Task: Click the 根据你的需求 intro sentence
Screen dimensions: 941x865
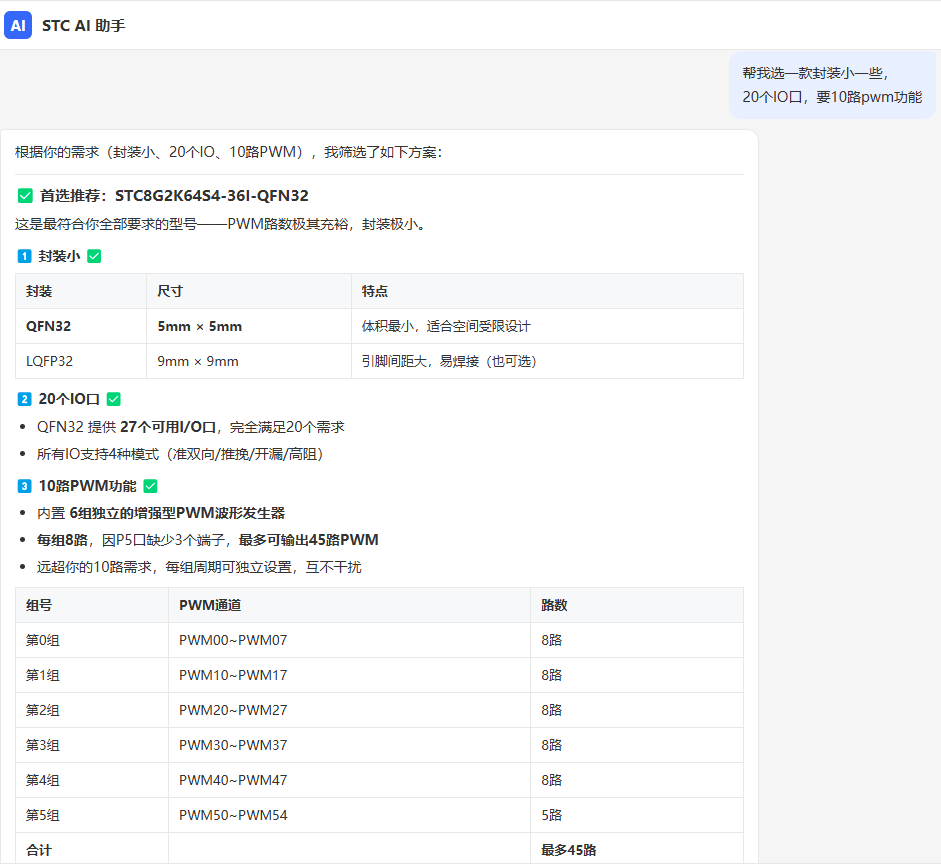Action: (229, 152)
